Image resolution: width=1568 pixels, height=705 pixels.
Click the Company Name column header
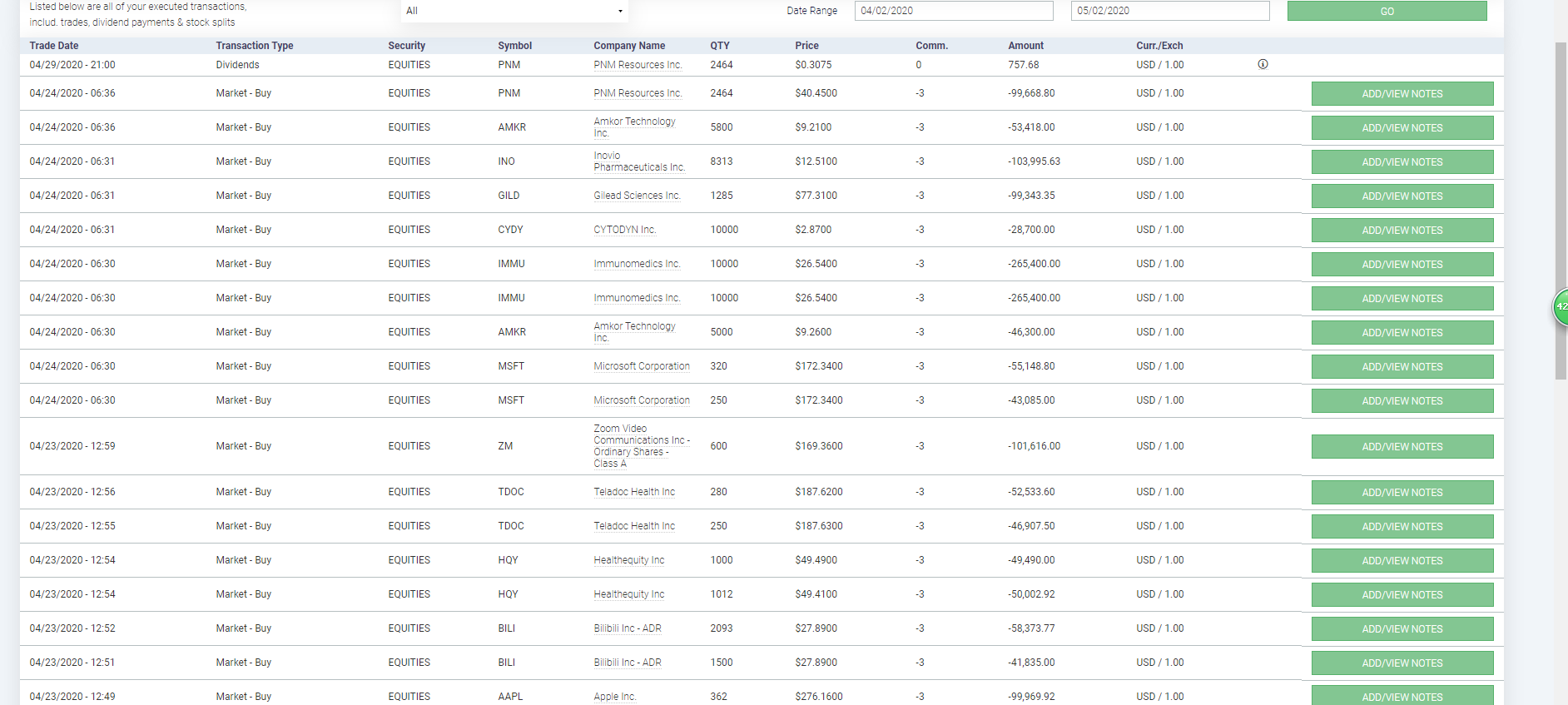629,46
